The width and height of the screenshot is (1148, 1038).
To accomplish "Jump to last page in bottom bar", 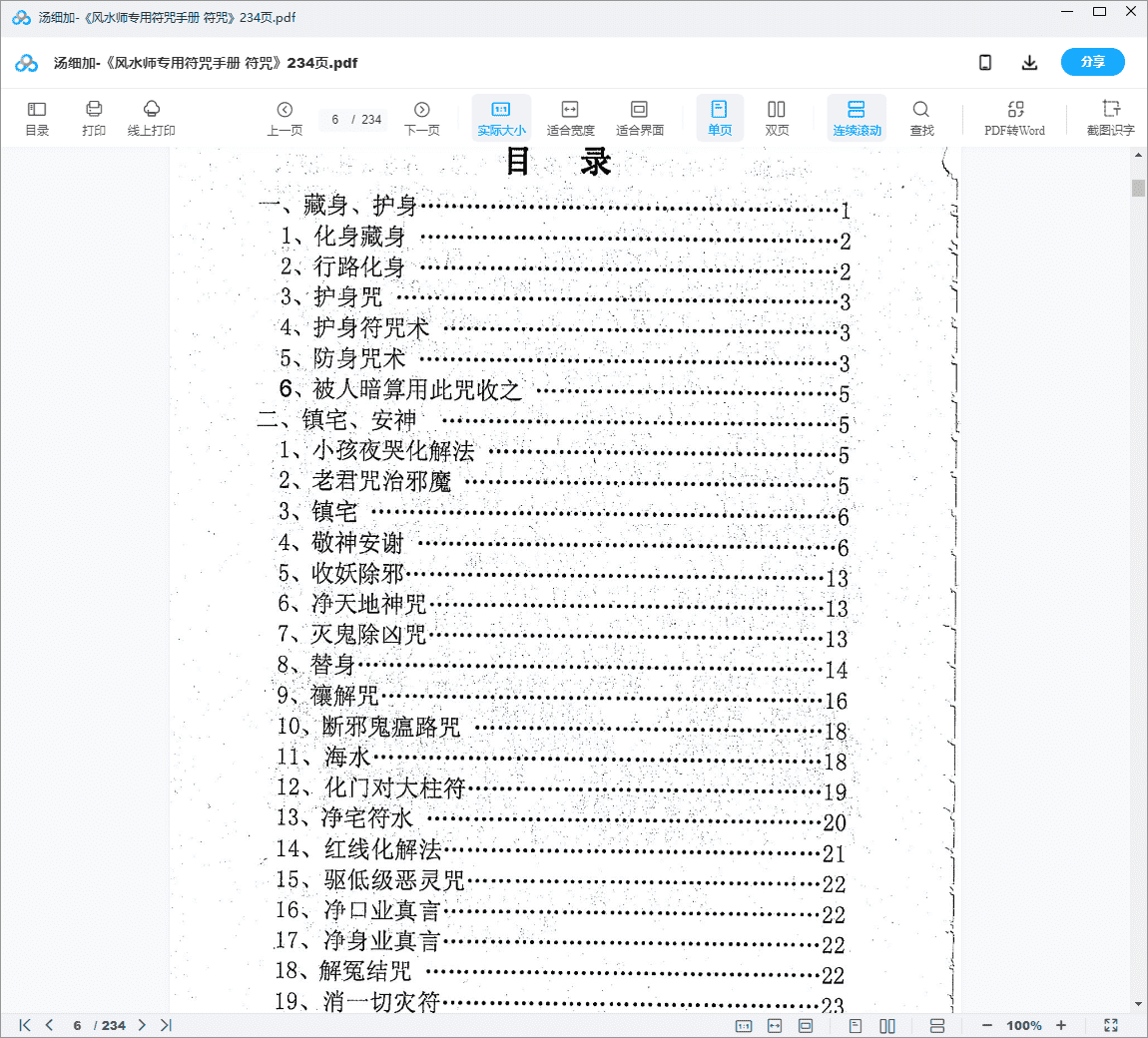I will pos(166,1025).
